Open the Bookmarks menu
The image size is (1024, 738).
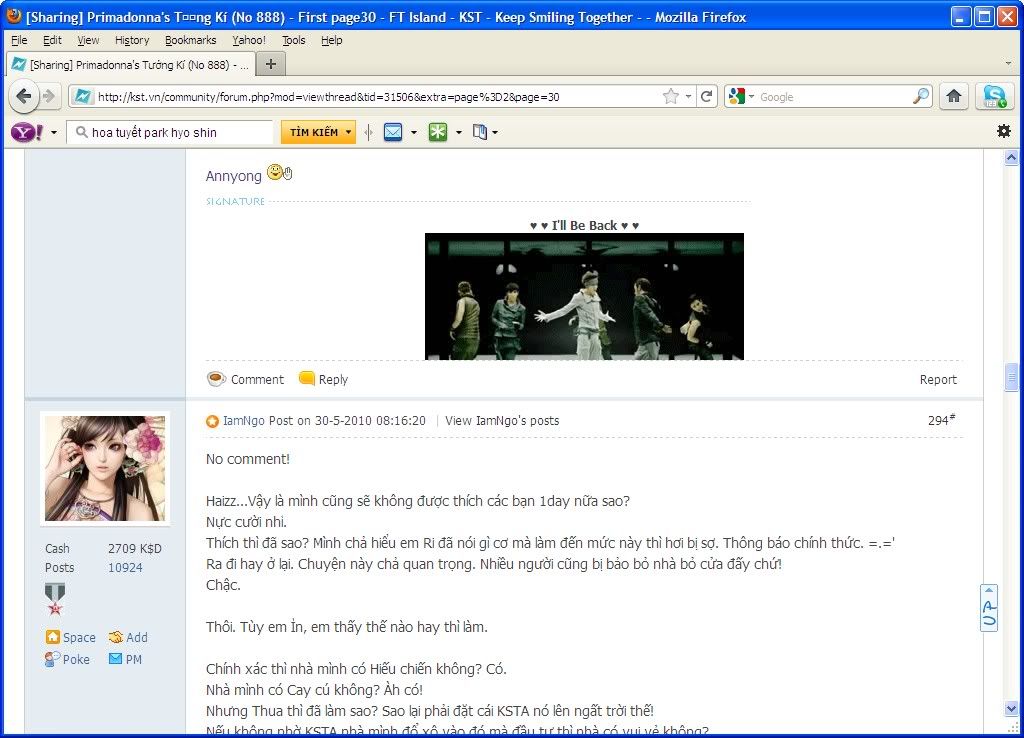pyautogui.click(x=191, y=40)
